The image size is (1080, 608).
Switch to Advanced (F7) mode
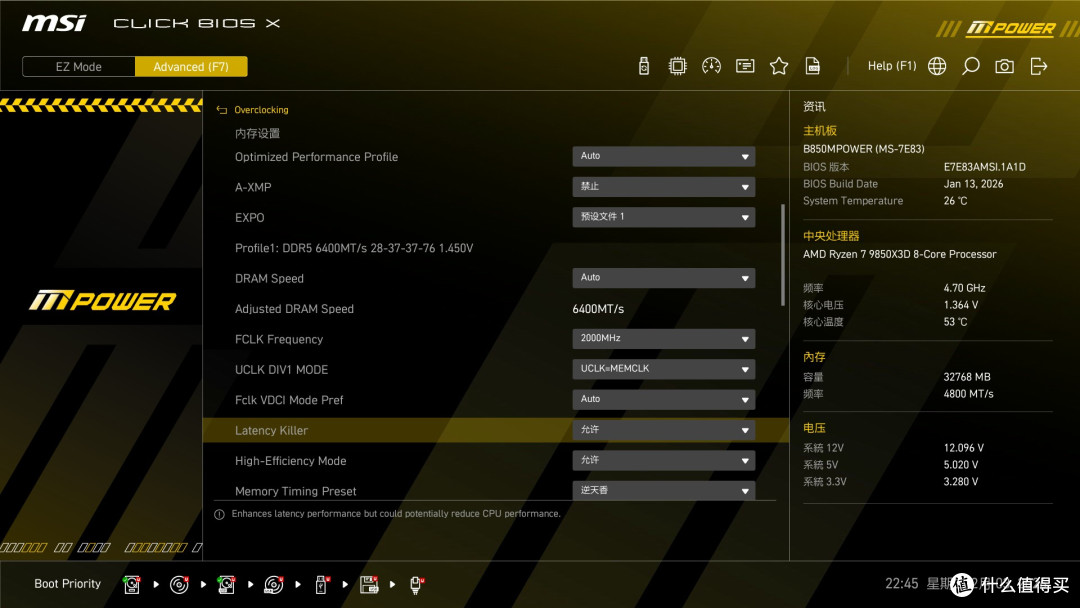click(191, 67)
